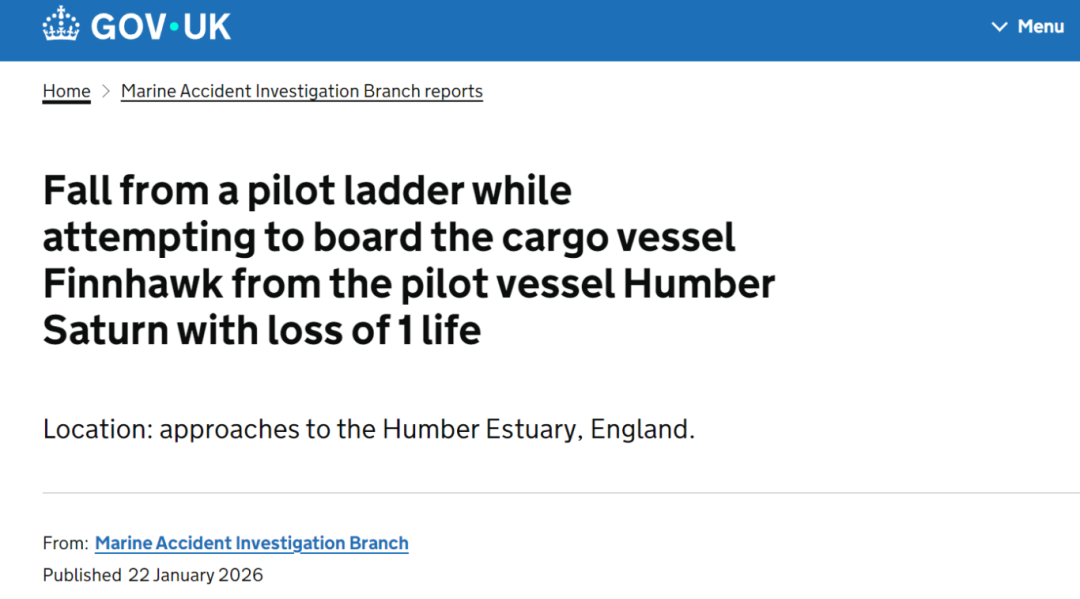
Task: Click 'attempting to board the cargo vessel' title line
Action: [x=389, y=238]
